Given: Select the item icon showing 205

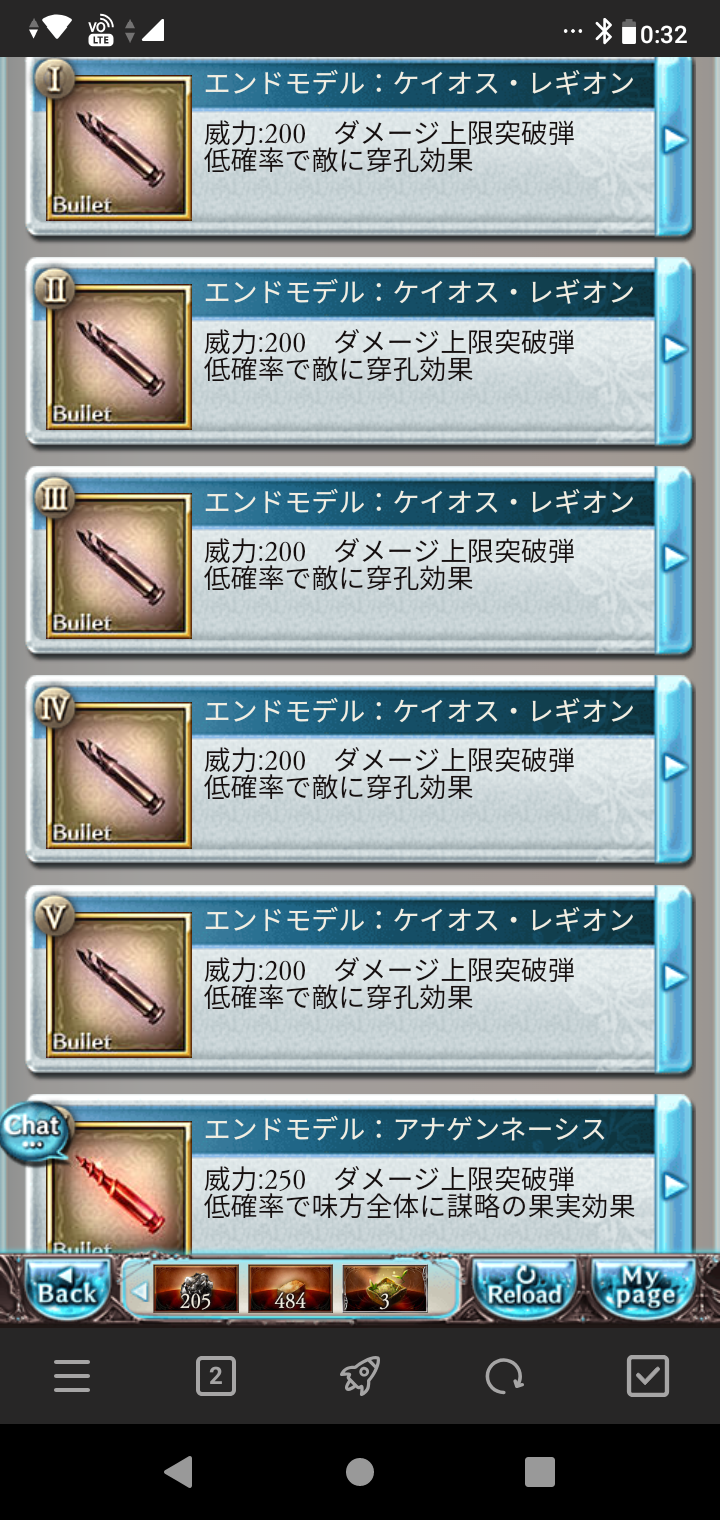Looking at the screenshot, I should coord(196,1289).
